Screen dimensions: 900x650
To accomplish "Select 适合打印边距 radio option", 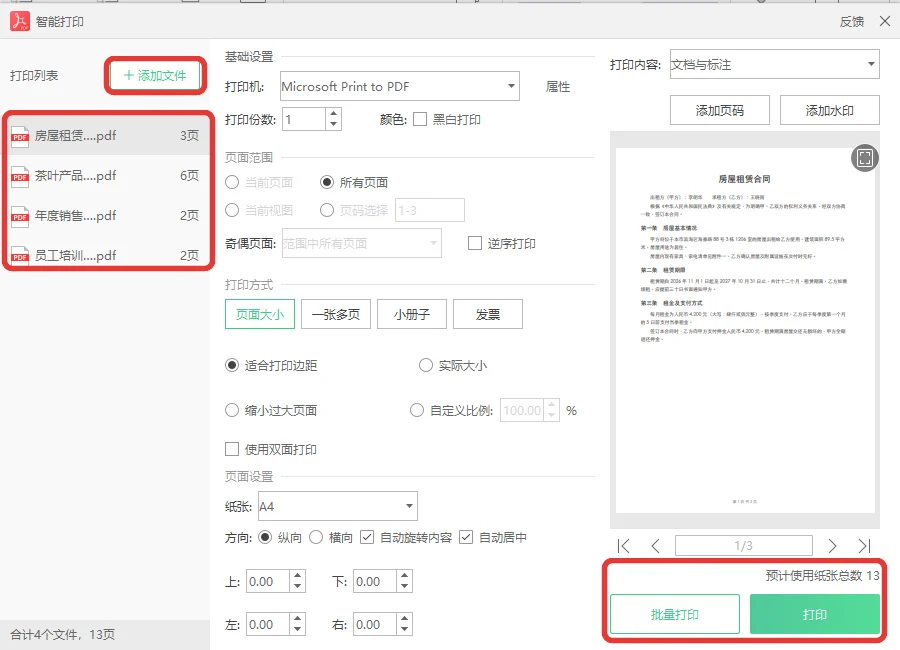I will click(x=232, y=365).
